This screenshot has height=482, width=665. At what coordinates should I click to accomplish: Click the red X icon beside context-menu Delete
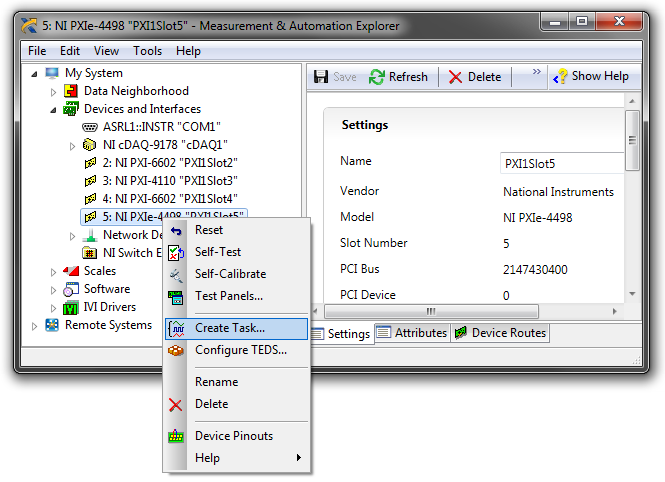(x=176, y=405)
